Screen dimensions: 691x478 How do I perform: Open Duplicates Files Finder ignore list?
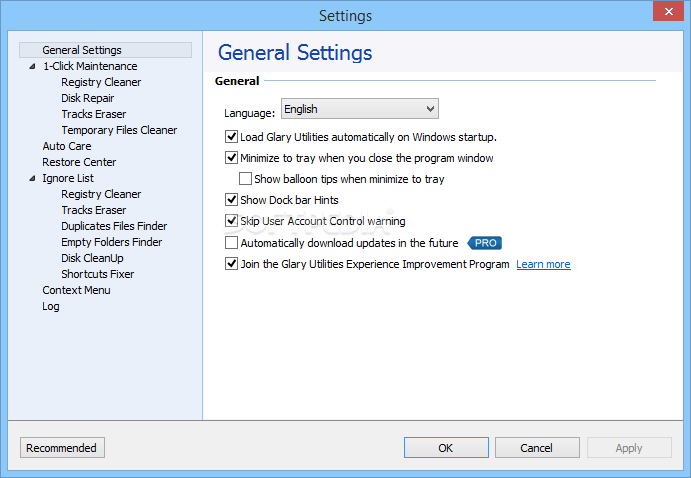(x=114, y=226)
